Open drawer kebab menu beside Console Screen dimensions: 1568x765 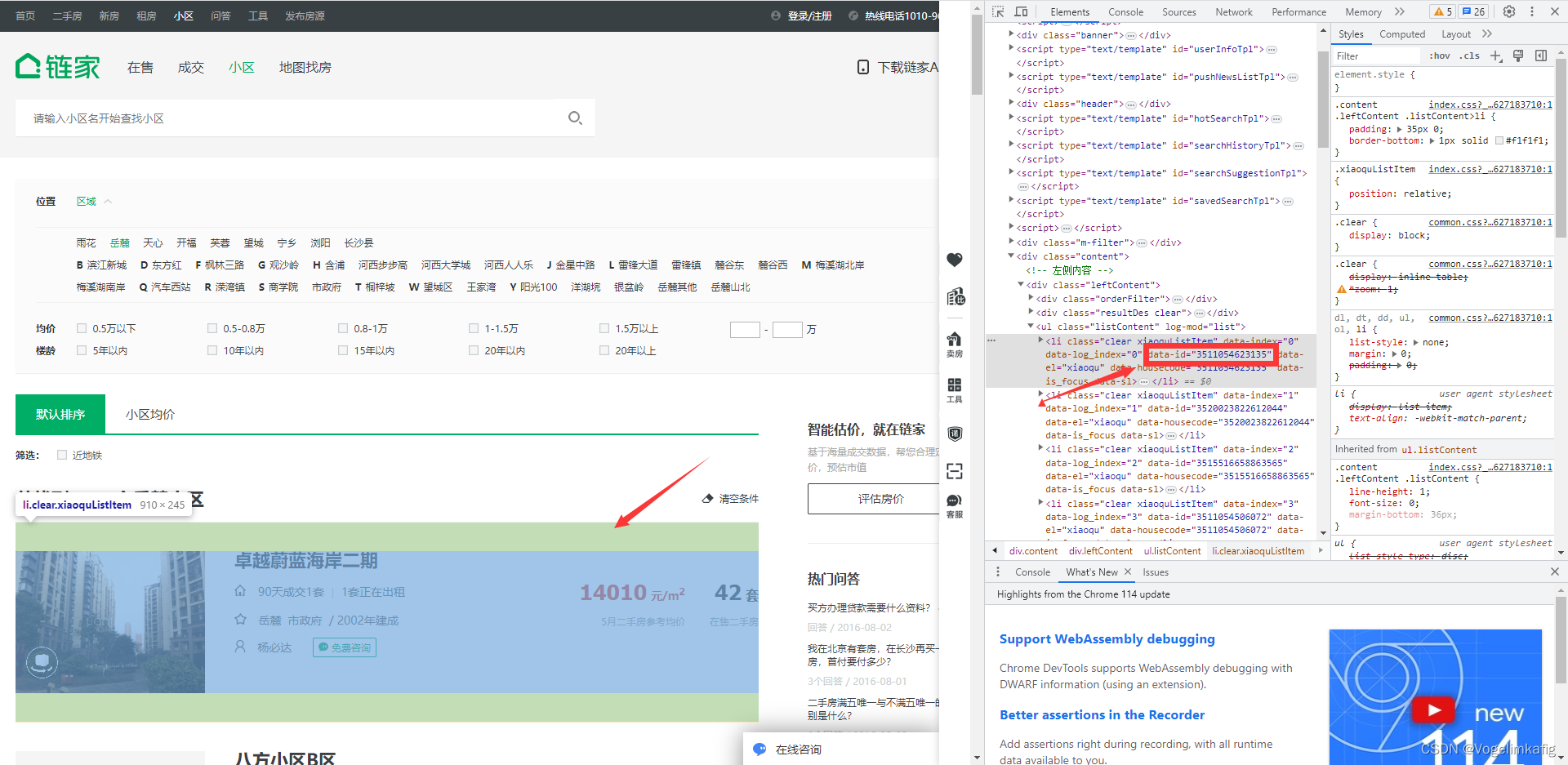point(998,572)
